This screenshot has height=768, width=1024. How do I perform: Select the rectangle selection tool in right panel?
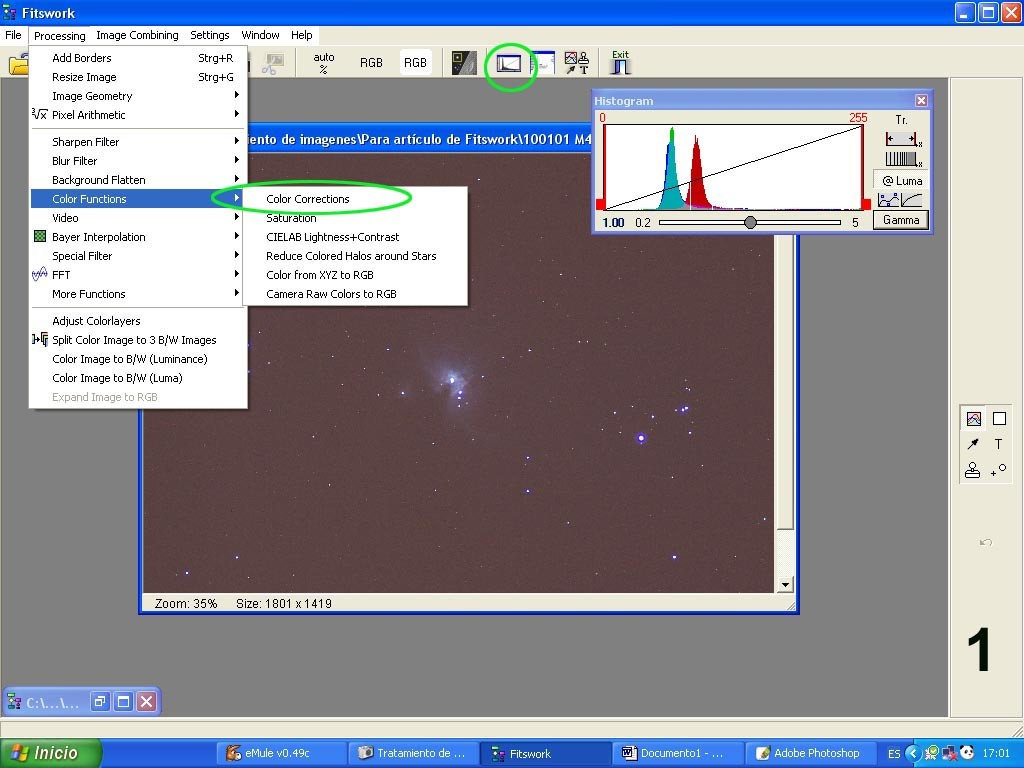998,419
